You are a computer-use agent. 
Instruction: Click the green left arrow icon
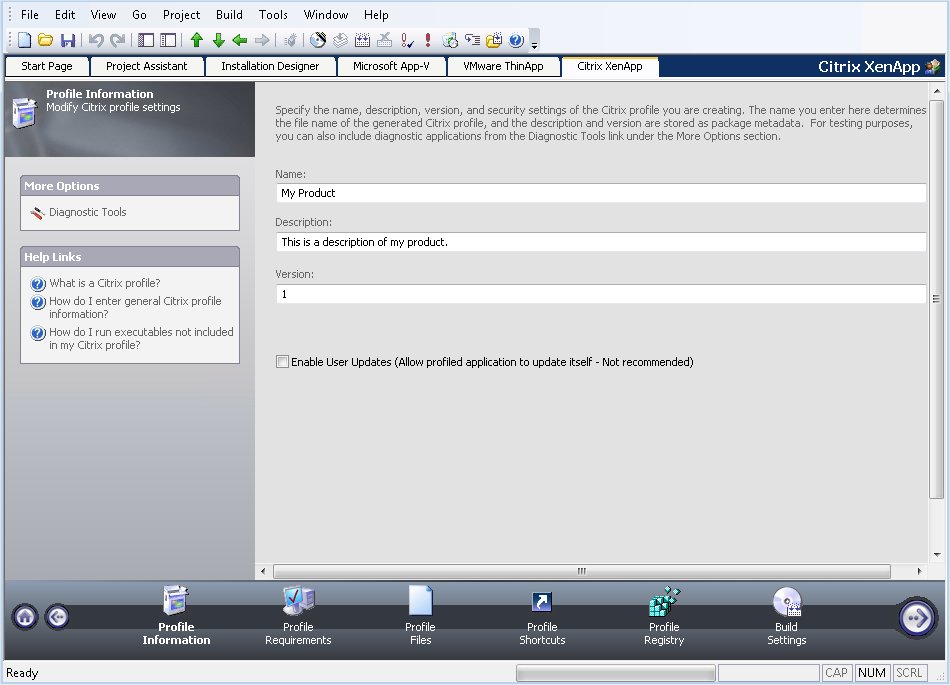(x=240, y=41)
